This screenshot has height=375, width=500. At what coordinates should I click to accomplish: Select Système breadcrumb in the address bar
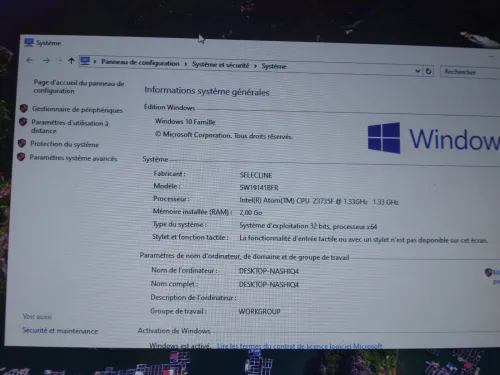click(274, 66)
